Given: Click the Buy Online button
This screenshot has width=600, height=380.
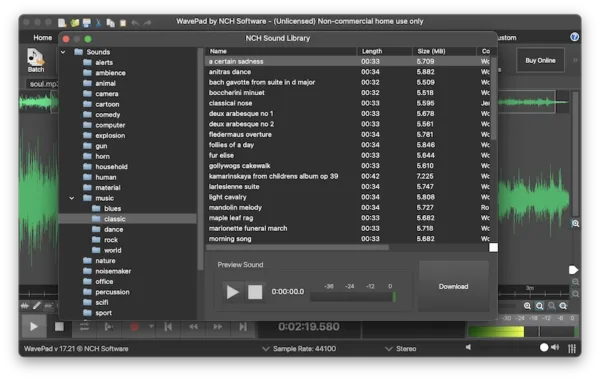Looking at the screenshot, I should [x=540, y=60].
